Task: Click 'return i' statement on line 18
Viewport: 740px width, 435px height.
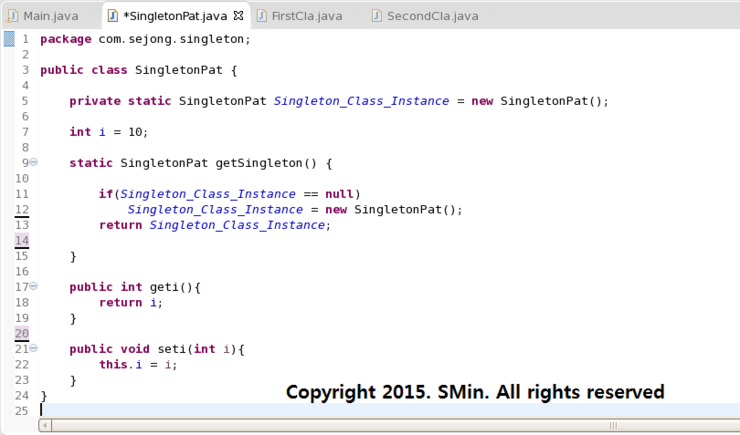Action: point(127,302)
